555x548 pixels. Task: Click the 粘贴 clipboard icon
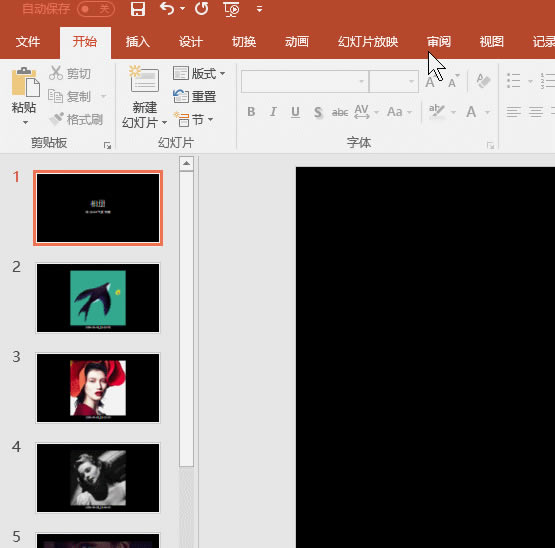coord(24,82)
